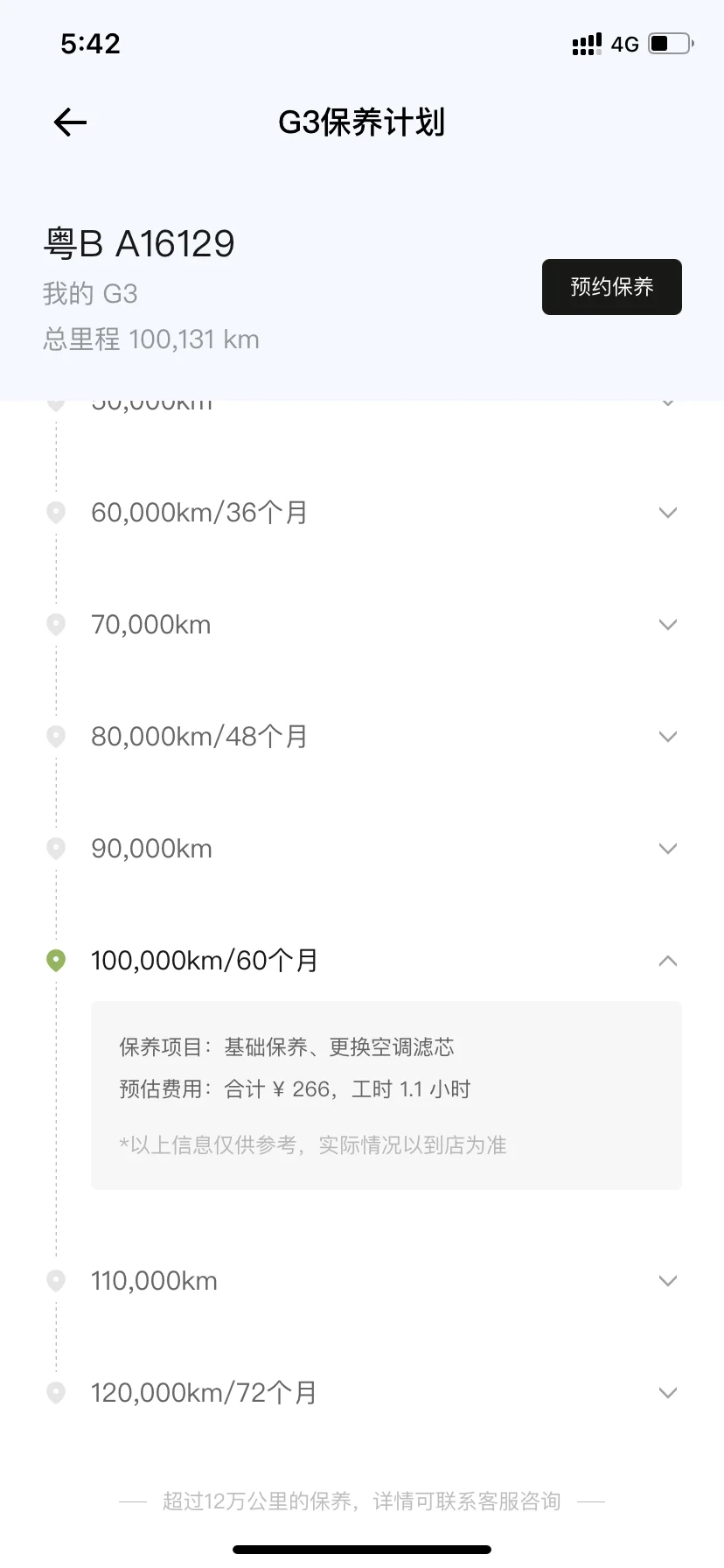The height and width of the screenshot is (1568, 724).
Task: Book maintenance with 预约保养 button
Action: coord(611,287)
